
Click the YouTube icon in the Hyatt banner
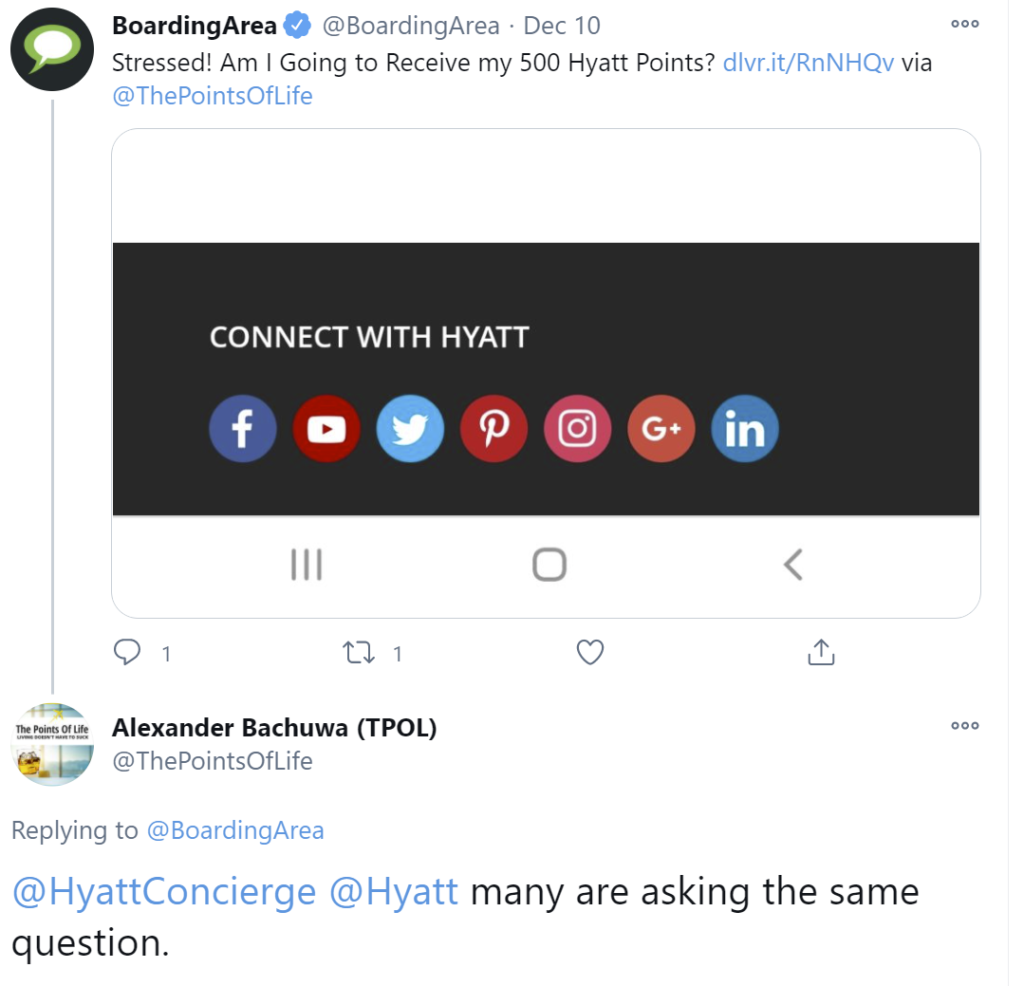(326, 428)
